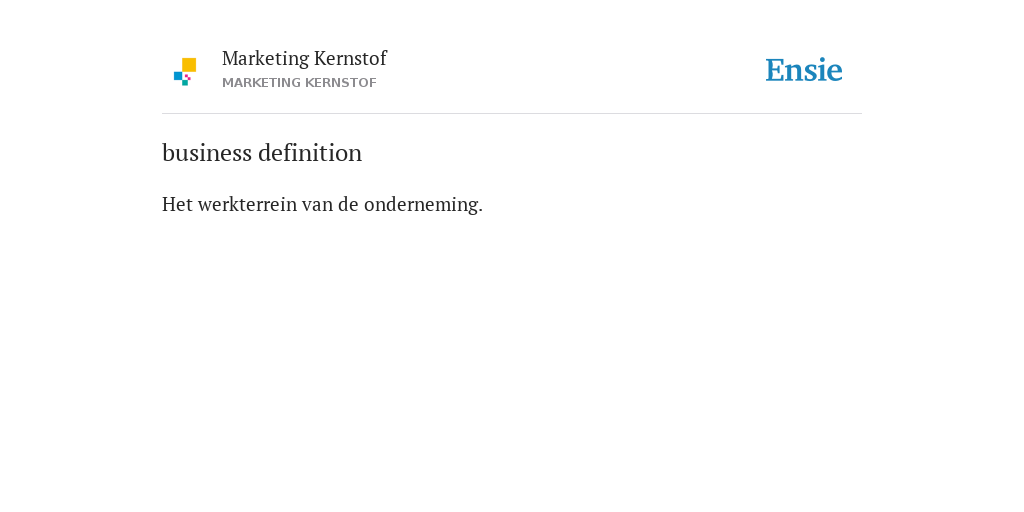
Task: Click the word 'Marketing' in the title
Action: (265, 59)
